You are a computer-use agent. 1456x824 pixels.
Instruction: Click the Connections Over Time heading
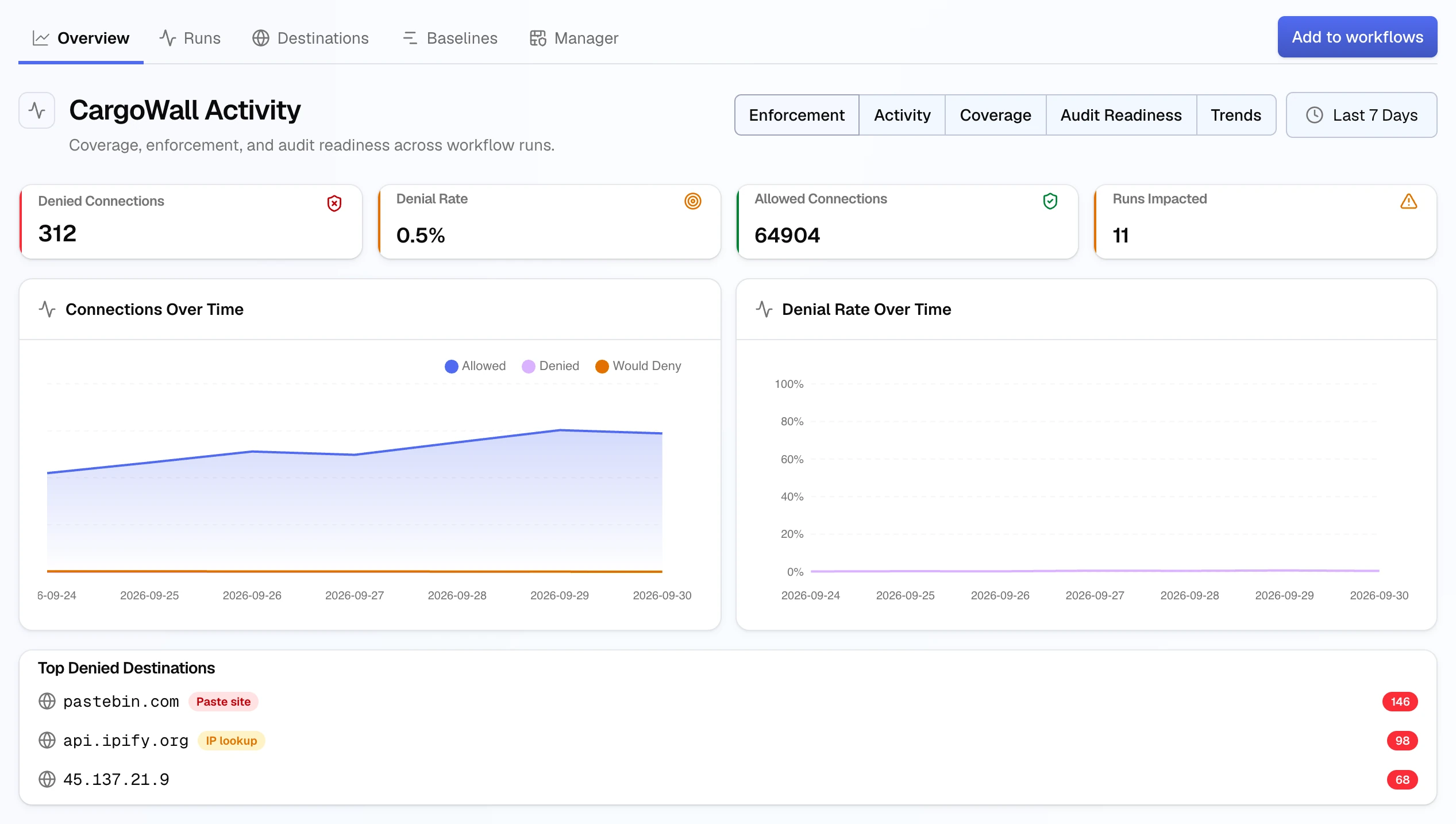point(155,309)
